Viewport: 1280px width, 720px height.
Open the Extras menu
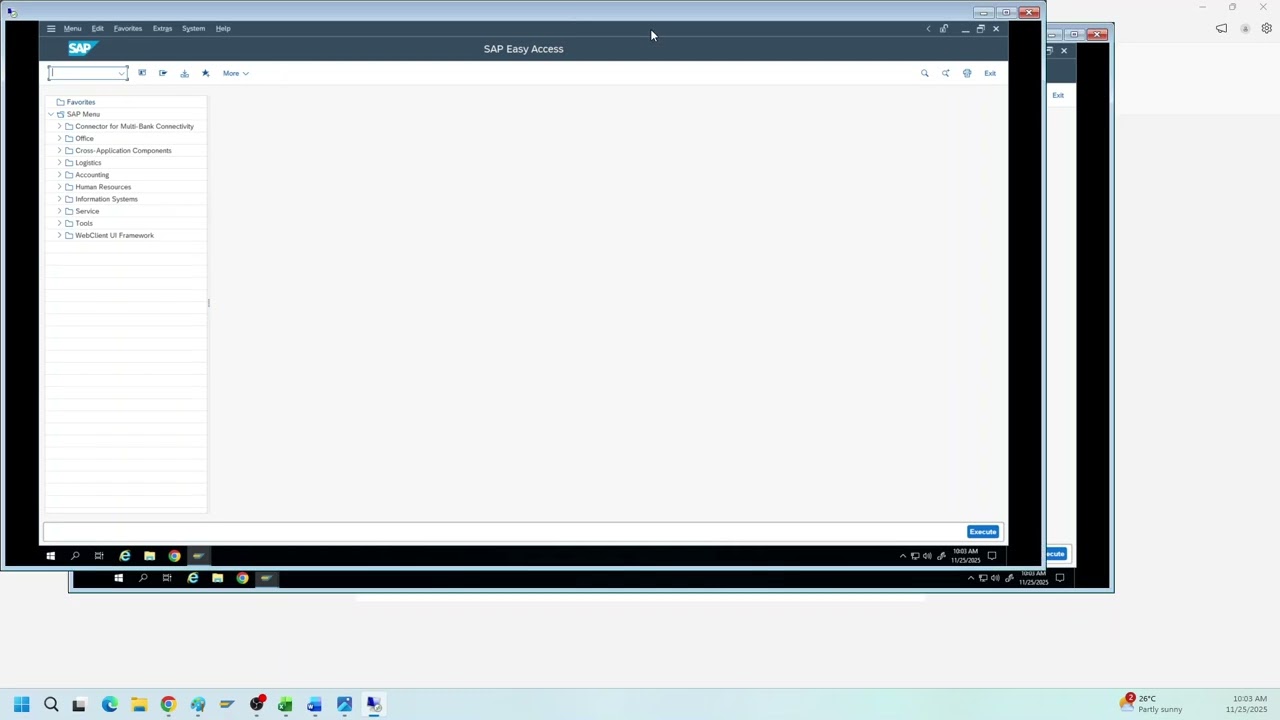tap(162, 29)
